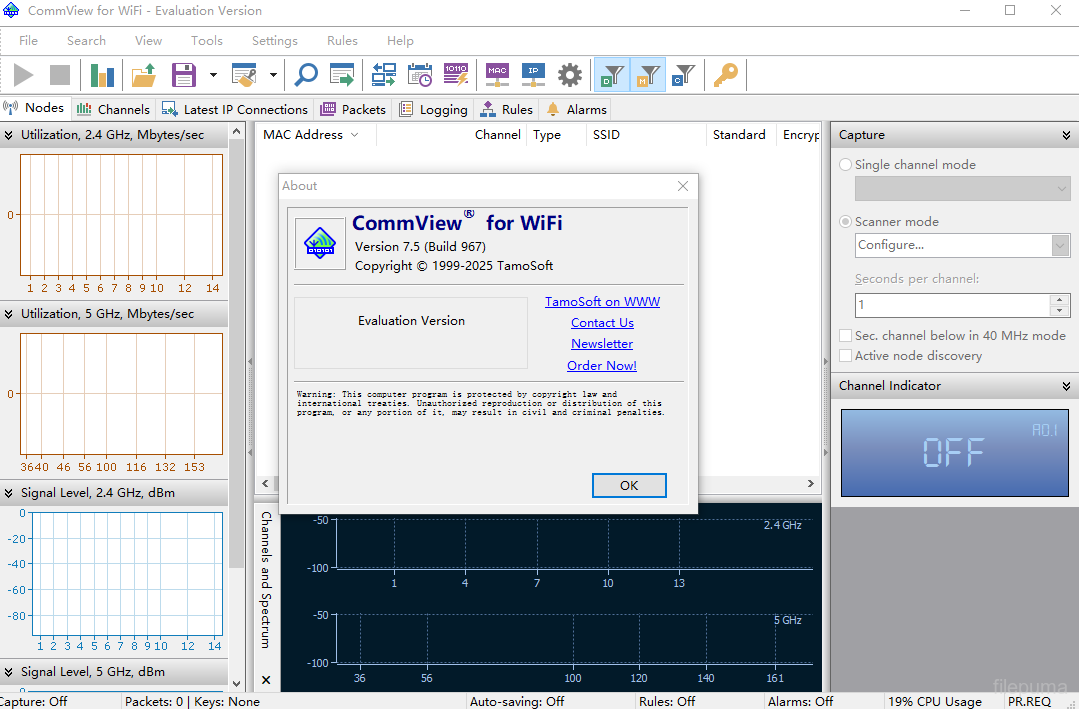Collapse the Channel Indicator panel
1079x709 pixels.
coord(1066,386)
